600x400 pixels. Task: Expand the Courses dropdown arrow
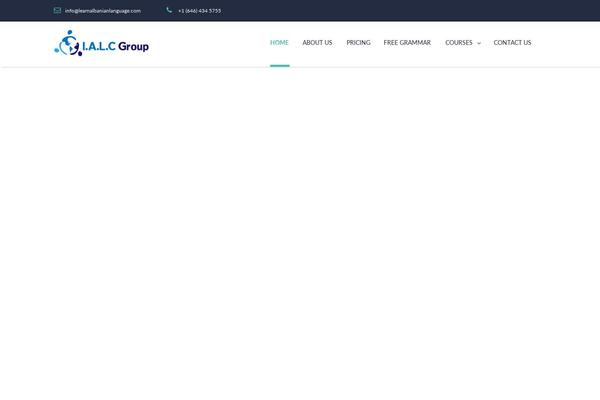click(x=479, y=43)
